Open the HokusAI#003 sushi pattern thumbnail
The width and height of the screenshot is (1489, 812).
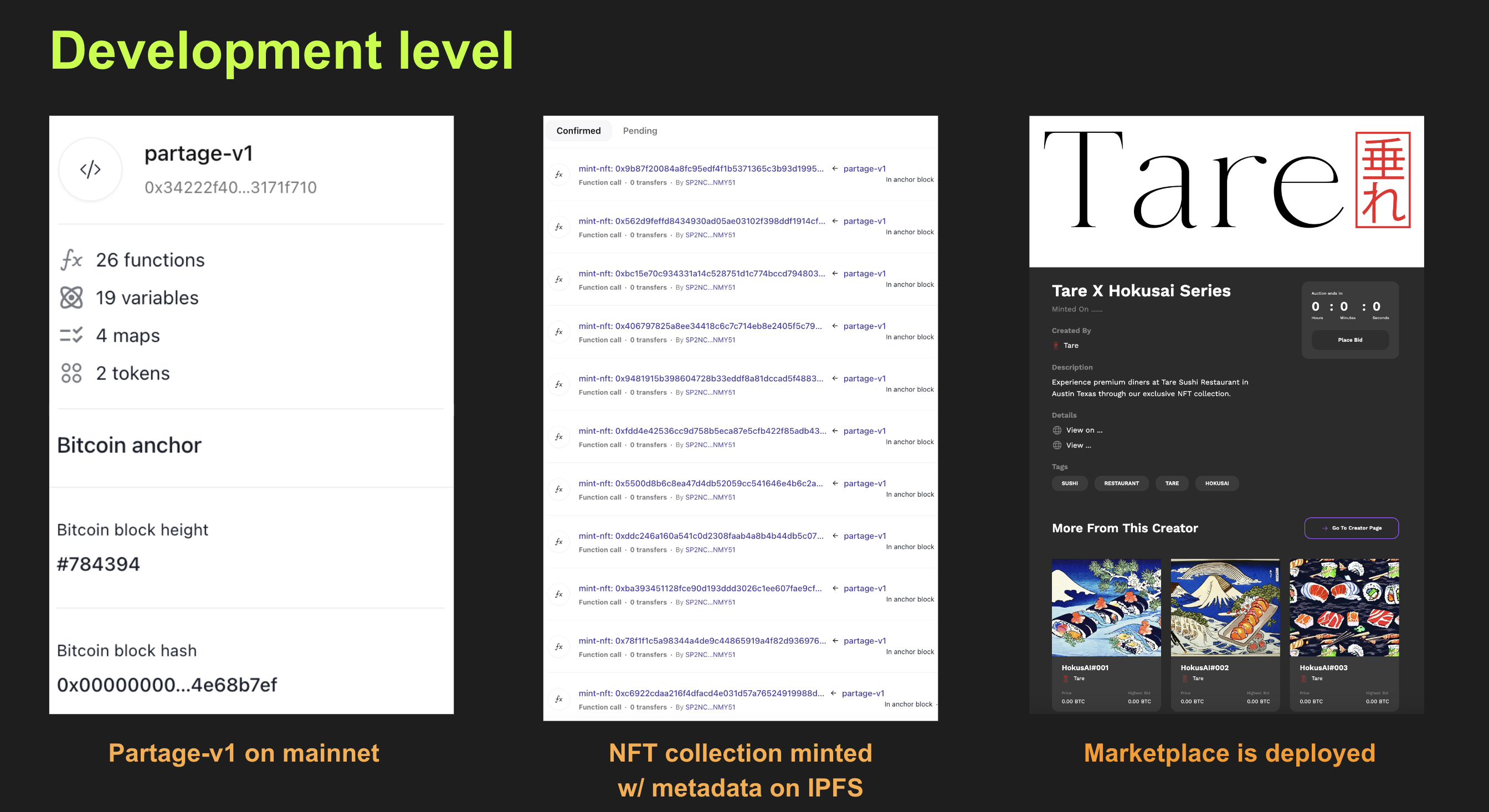point(1343,607)
